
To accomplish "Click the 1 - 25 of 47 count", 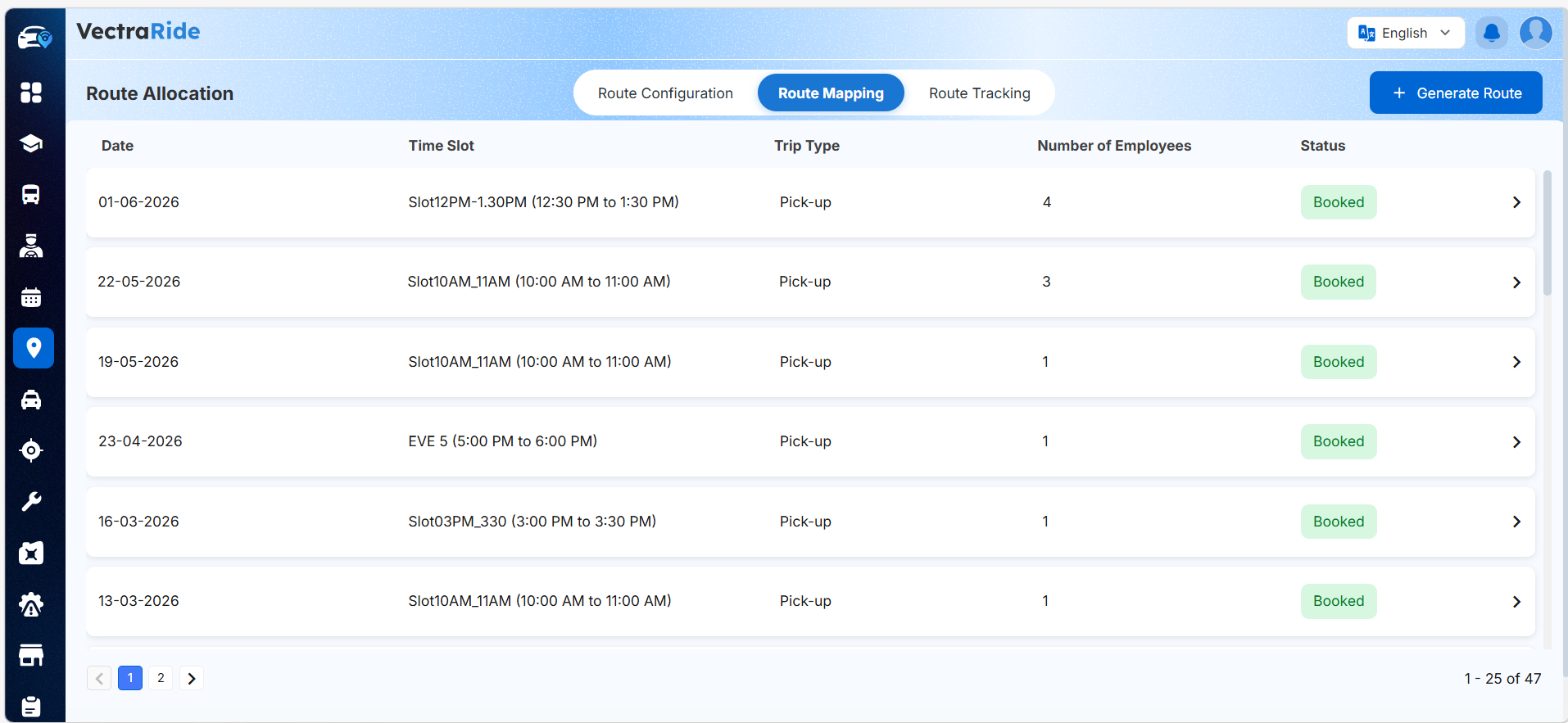I will coord(1502,679).
